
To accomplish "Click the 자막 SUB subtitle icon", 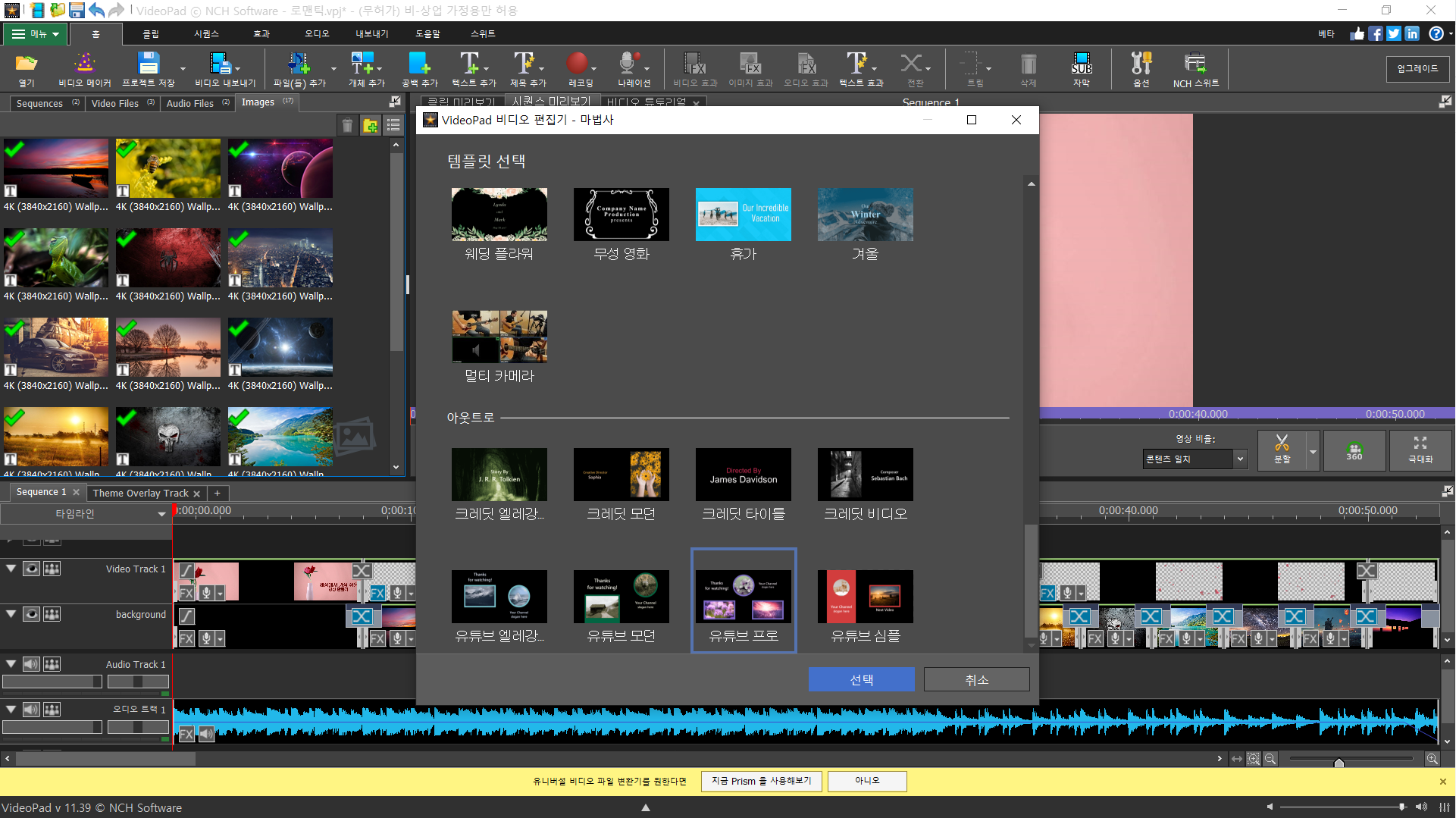I will (1082, 70).
